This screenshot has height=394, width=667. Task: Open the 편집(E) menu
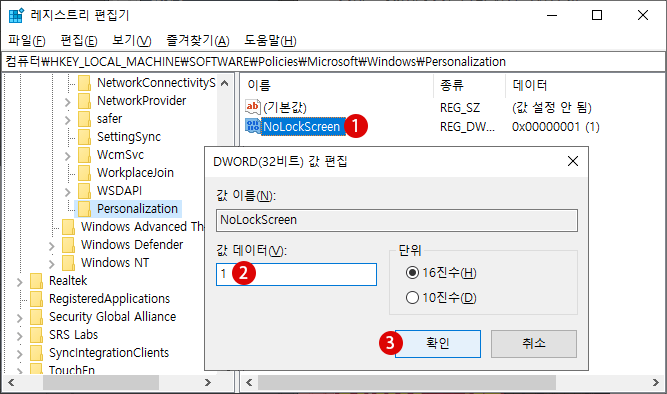coord(79,41)
